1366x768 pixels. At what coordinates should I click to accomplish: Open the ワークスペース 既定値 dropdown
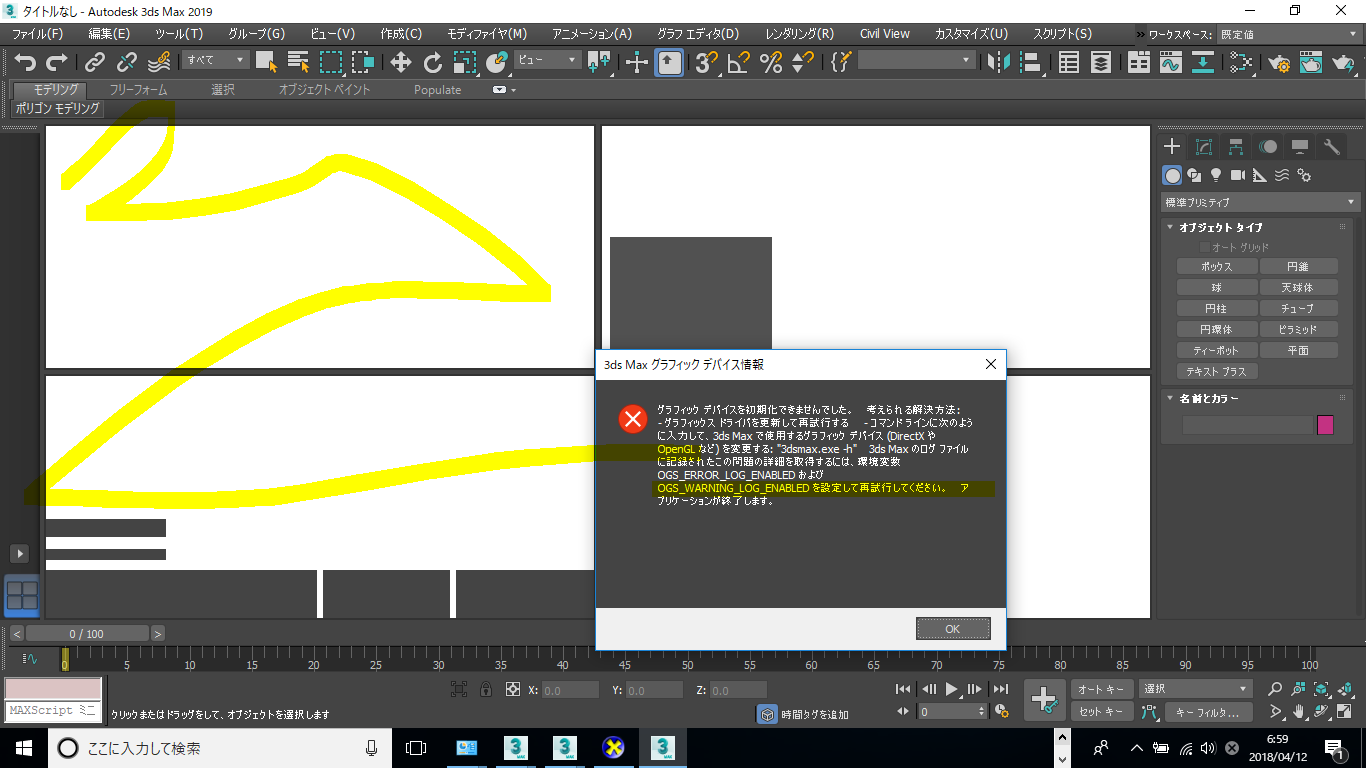(x=1290, y=34)
